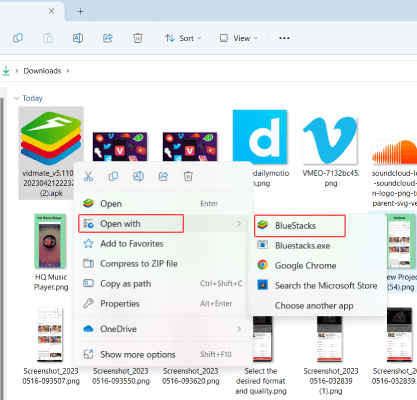
Task: Expand the chevron after Downloads in the address bar
Action: coord(68,71)
